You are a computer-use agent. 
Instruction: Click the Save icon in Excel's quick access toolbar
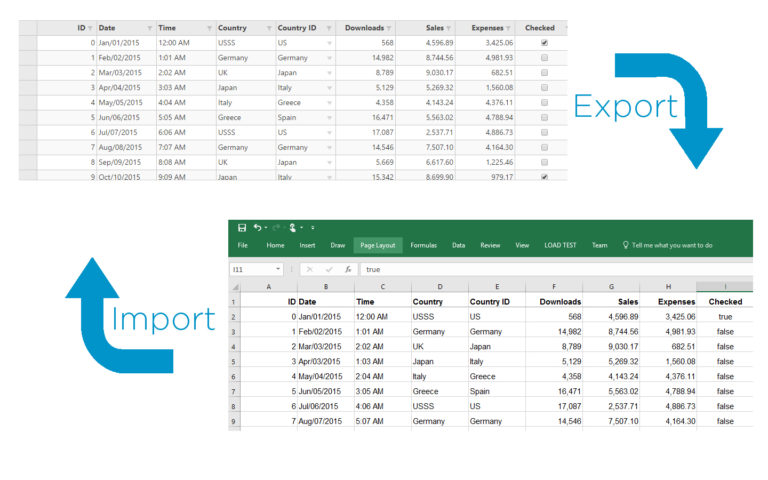pos(242,227)
